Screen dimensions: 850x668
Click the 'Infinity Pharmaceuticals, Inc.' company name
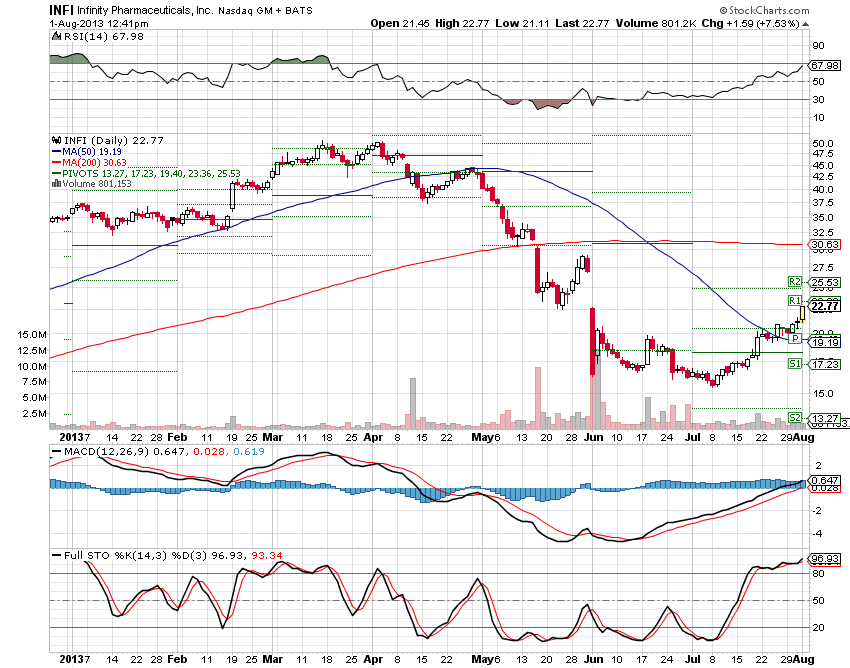(146, 10)
